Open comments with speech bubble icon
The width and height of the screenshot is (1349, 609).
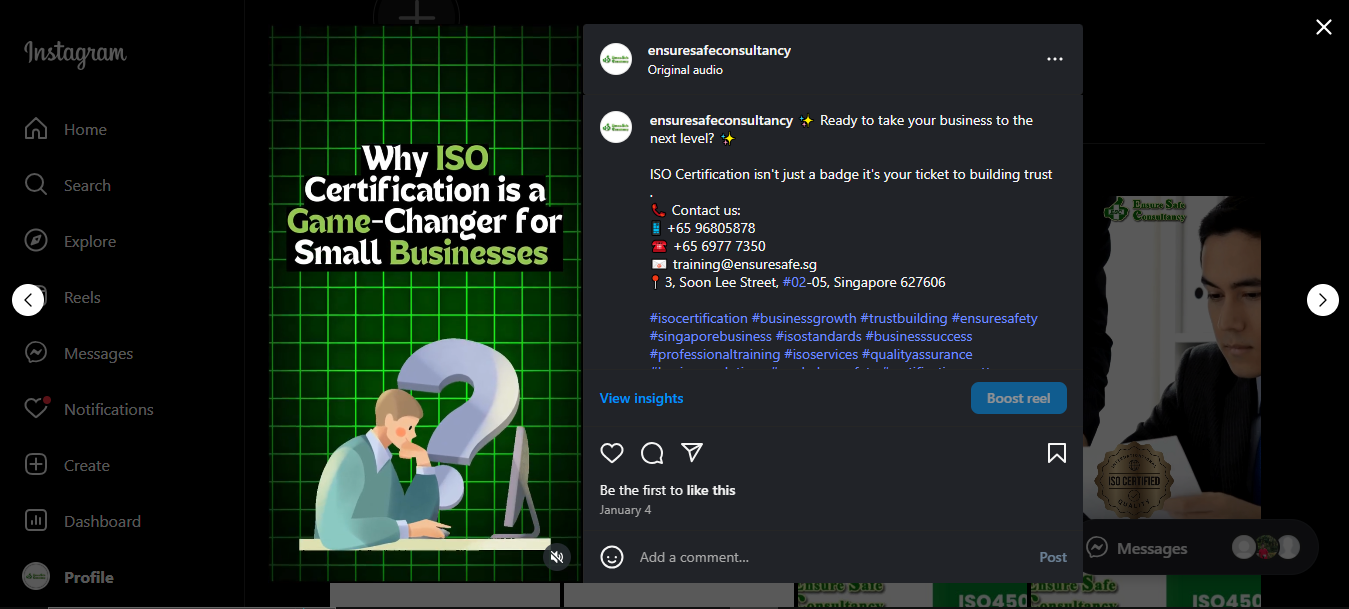[652, 453]
